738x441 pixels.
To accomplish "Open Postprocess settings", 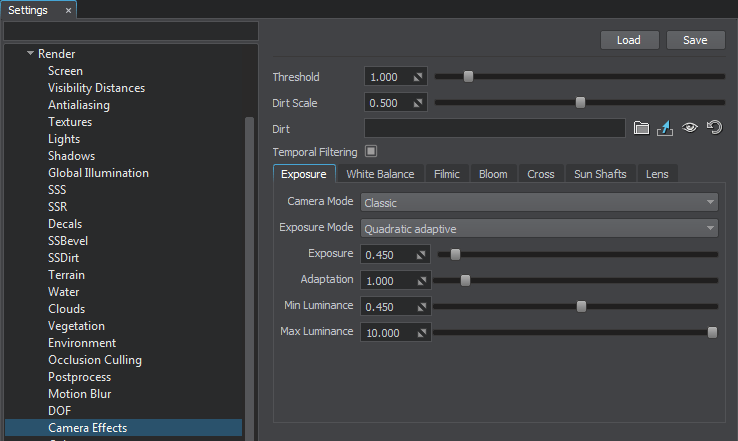I will pos(80,377).
